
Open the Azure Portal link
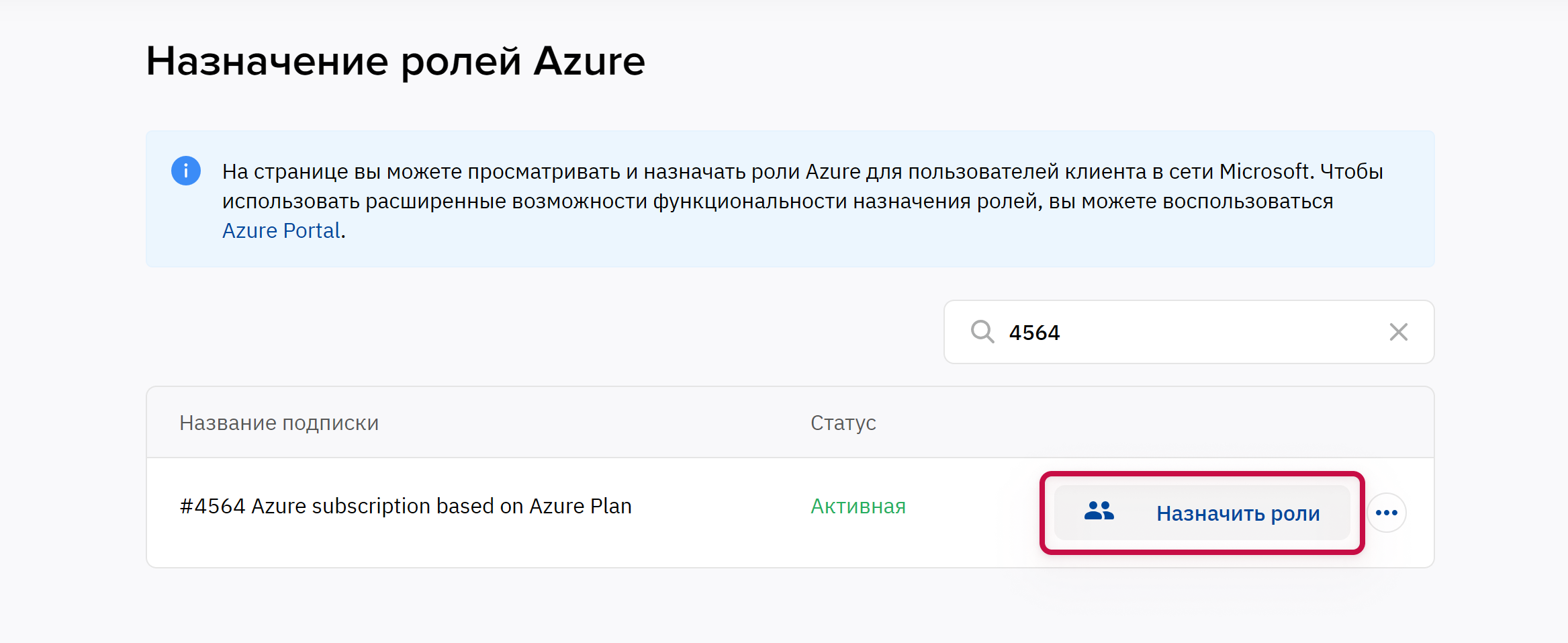pos(281,230)
